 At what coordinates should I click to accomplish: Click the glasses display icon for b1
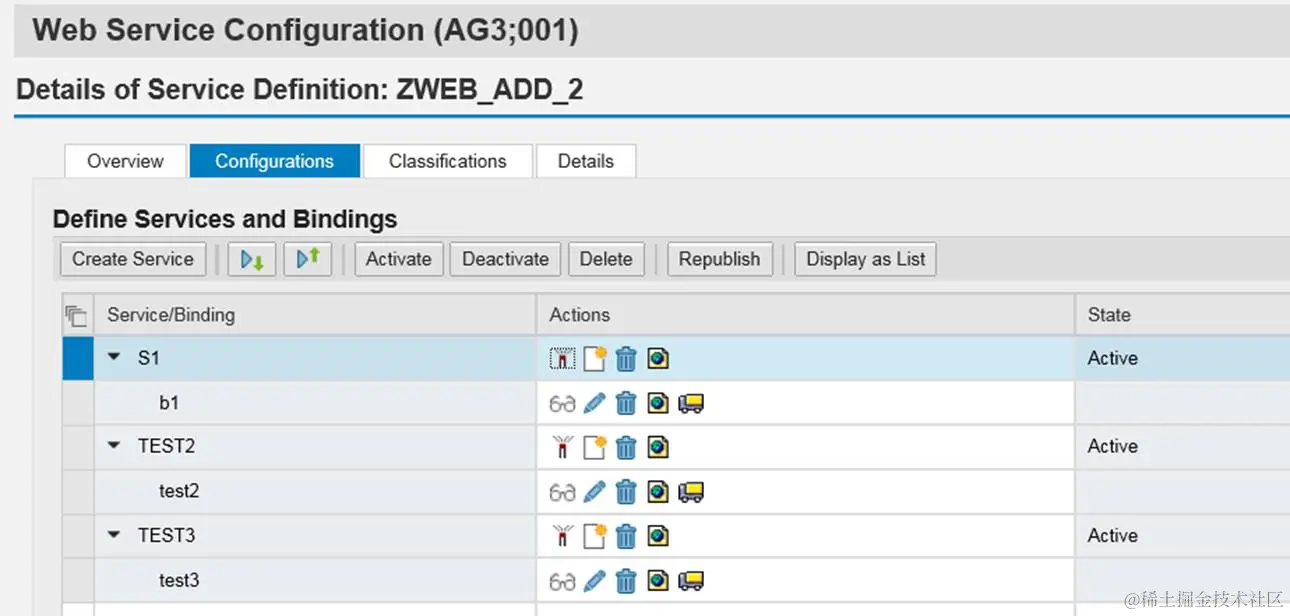point(563,403)
